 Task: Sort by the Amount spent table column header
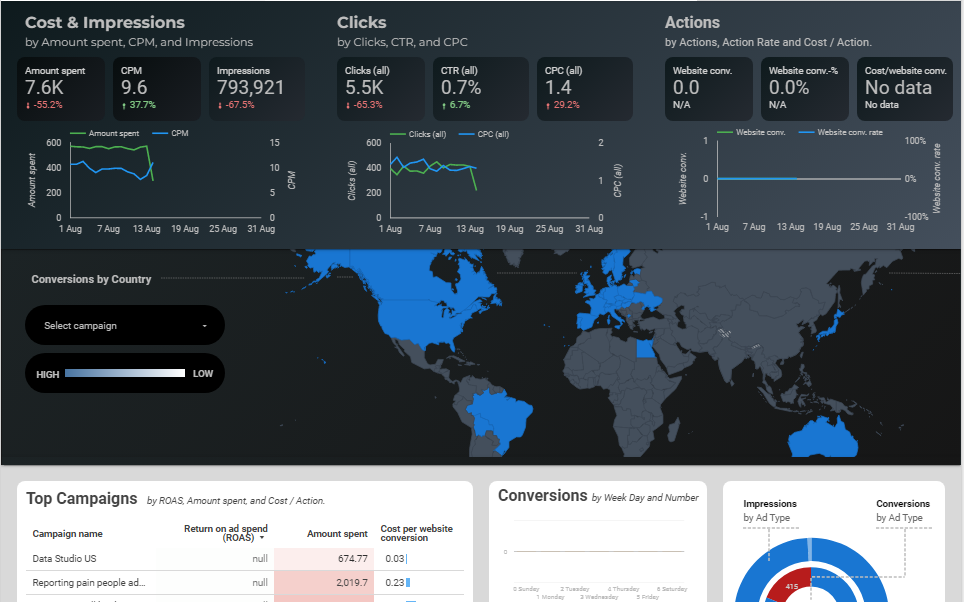point(337,534)
